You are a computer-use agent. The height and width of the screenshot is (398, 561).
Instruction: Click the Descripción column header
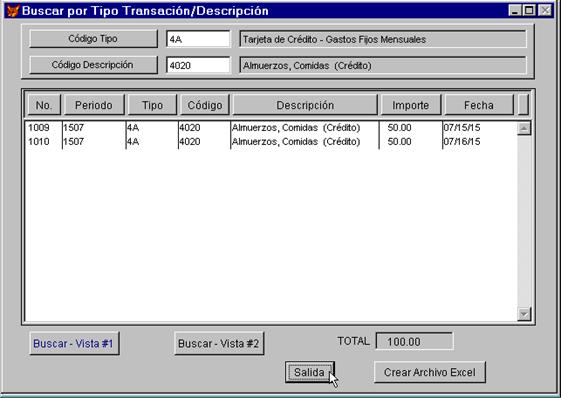click(305, 105)
